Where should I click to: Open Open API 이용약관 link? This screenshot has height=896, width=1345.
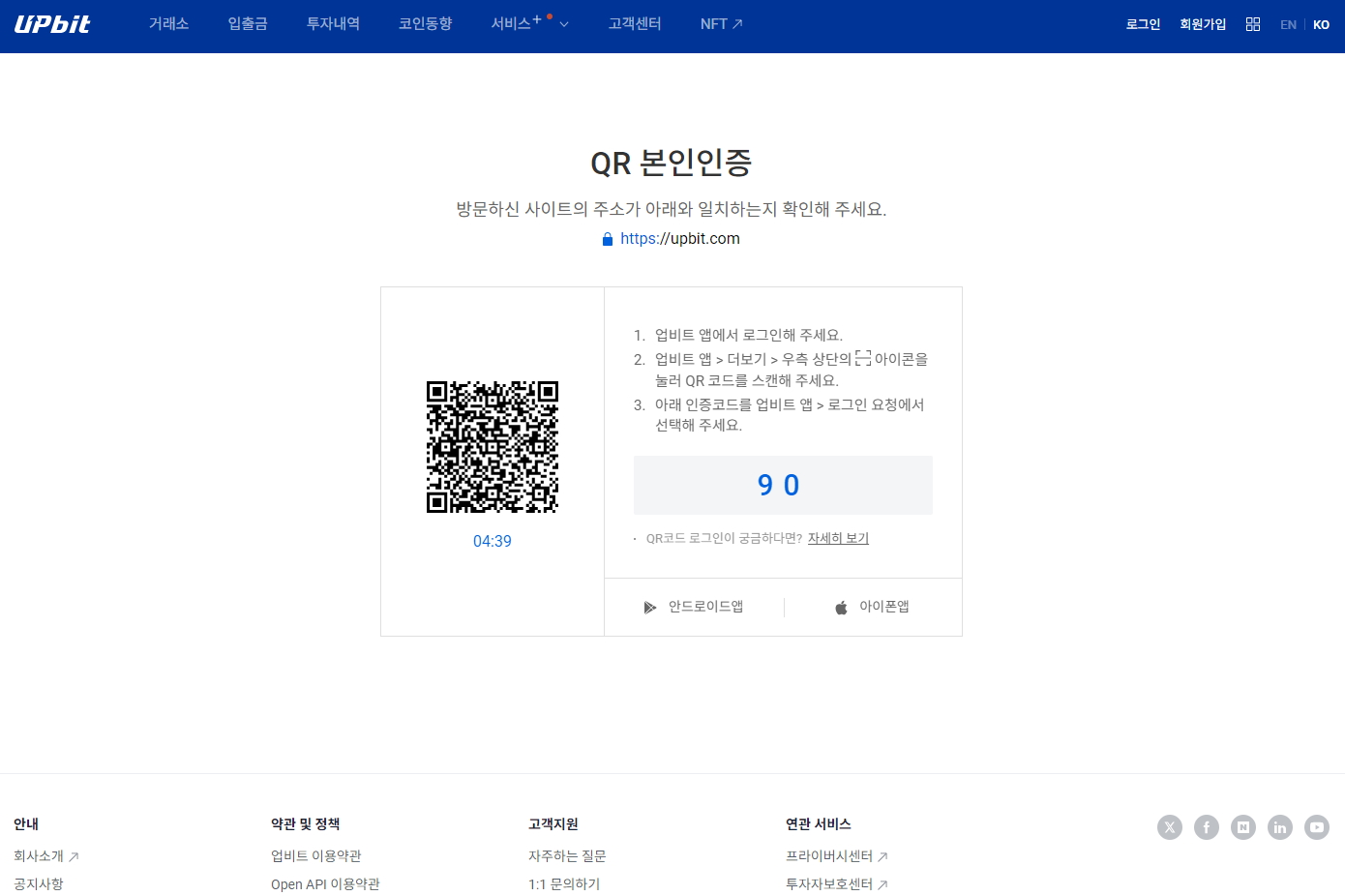tap(325, 884)
